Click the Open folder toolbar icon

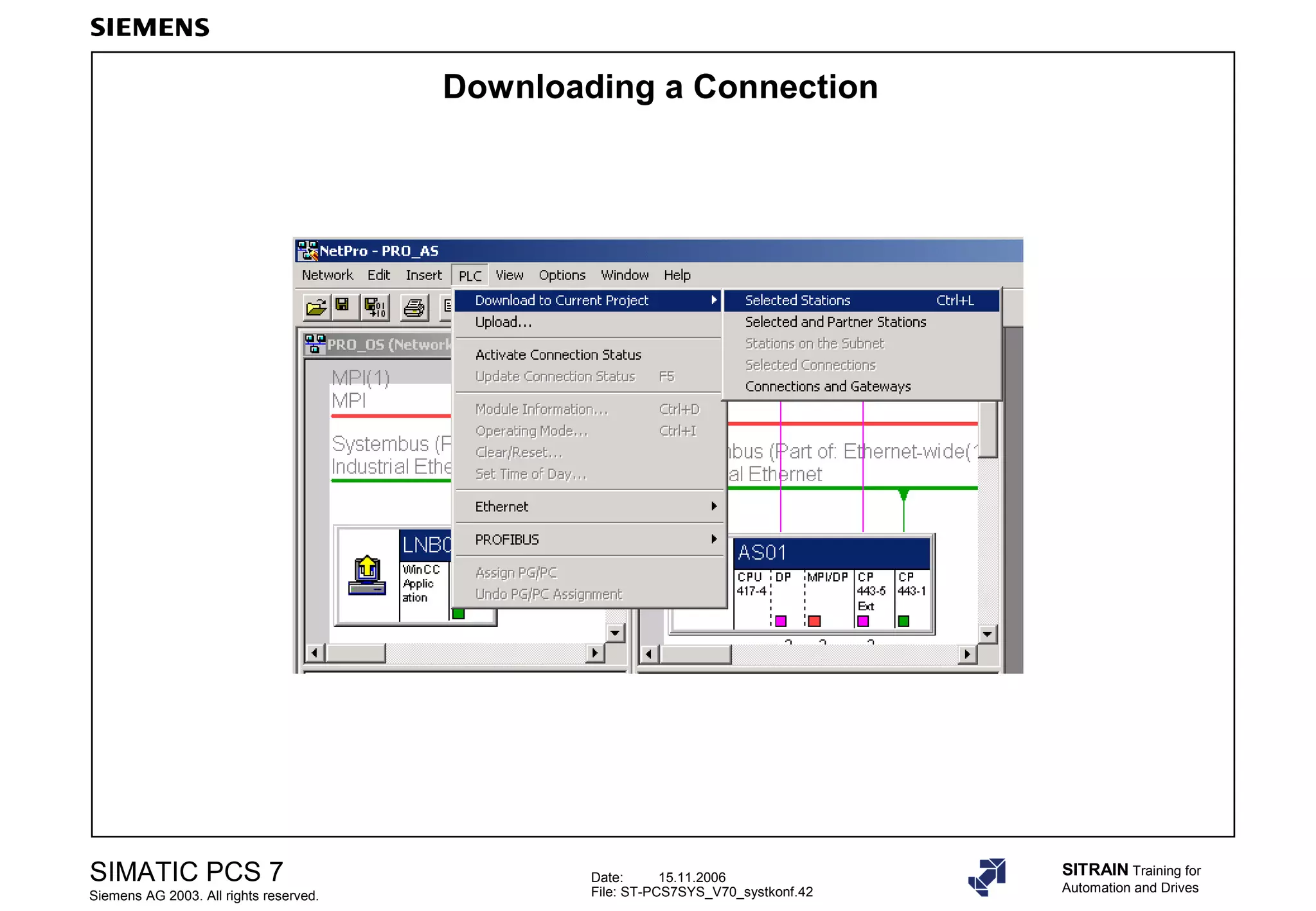(316, 307)
